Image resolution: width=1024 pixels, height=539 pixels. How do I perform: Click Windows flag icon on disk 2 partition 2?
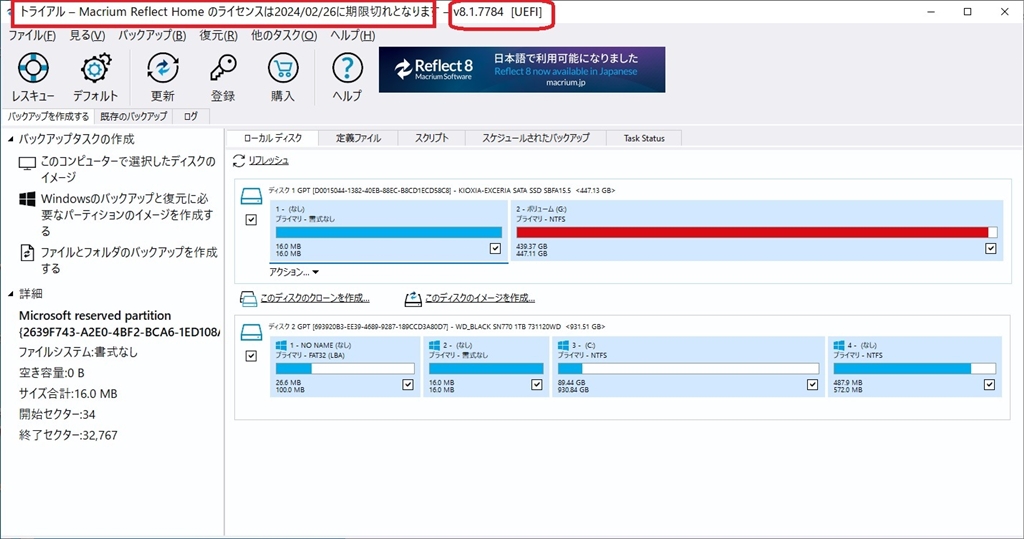coord(434,345)
